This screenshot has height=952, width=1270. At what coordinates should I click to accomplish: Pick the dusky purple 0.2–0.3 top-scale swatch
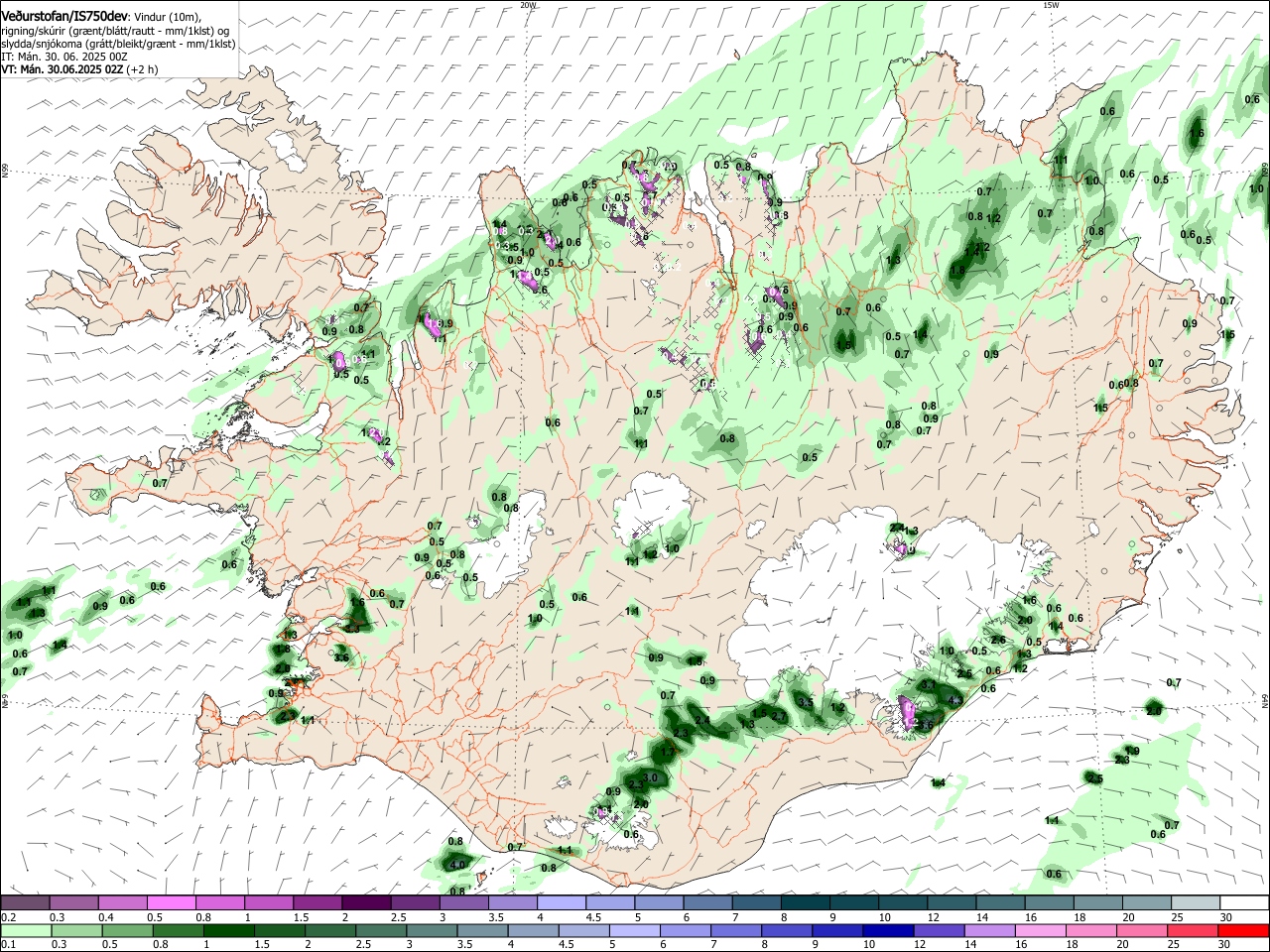[26, 902]
